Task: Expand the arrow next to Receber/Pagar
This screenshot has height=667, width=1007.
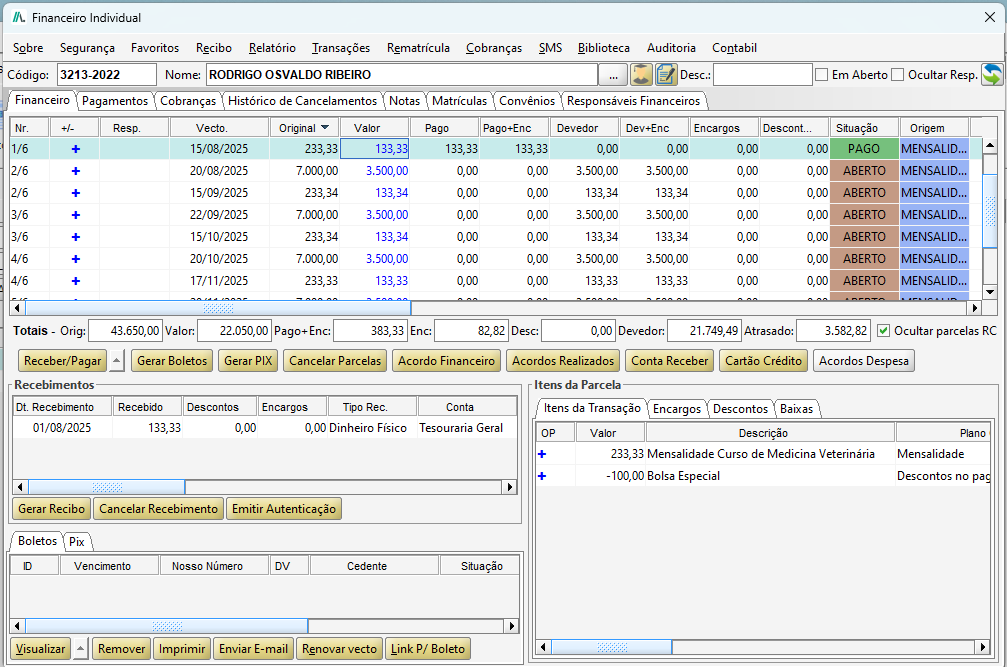Action: click(x=116, y=361)
